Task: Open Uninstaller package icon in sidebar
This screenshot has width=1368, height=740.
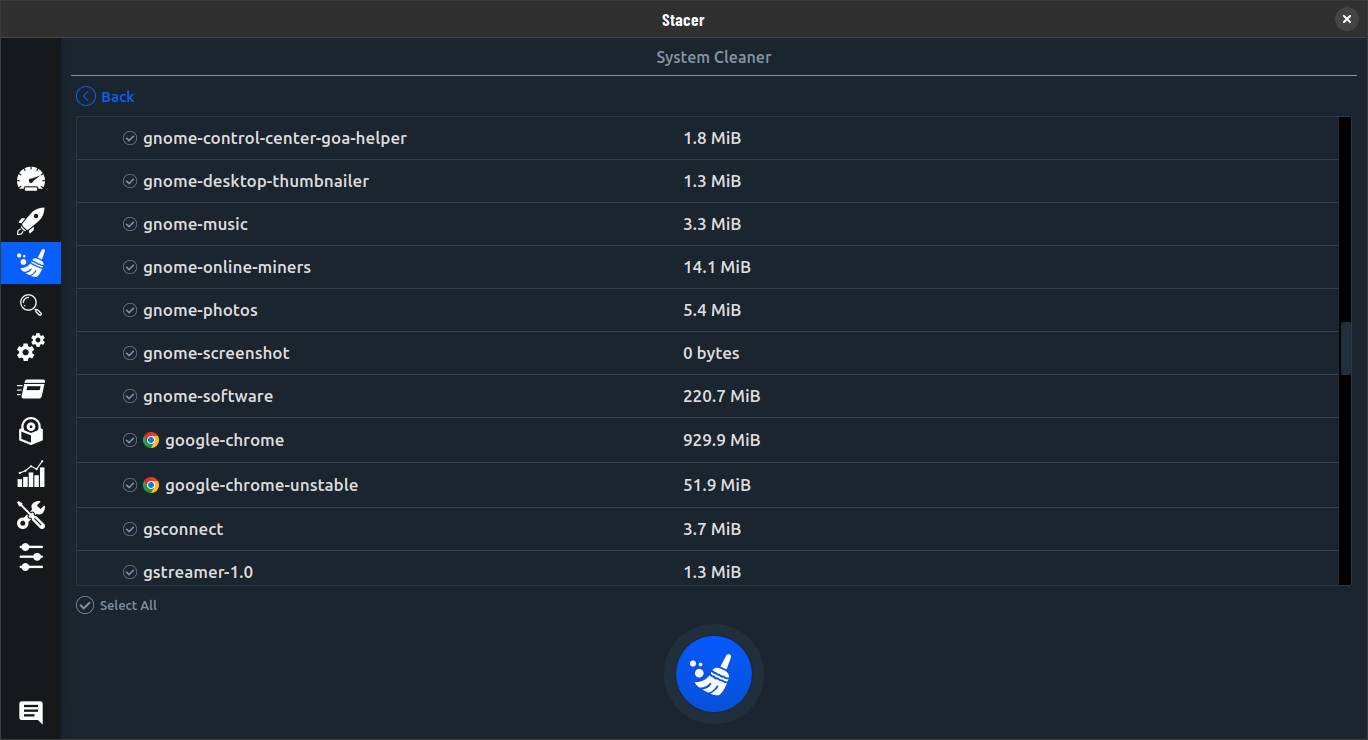Action: (x=31, y=431)
